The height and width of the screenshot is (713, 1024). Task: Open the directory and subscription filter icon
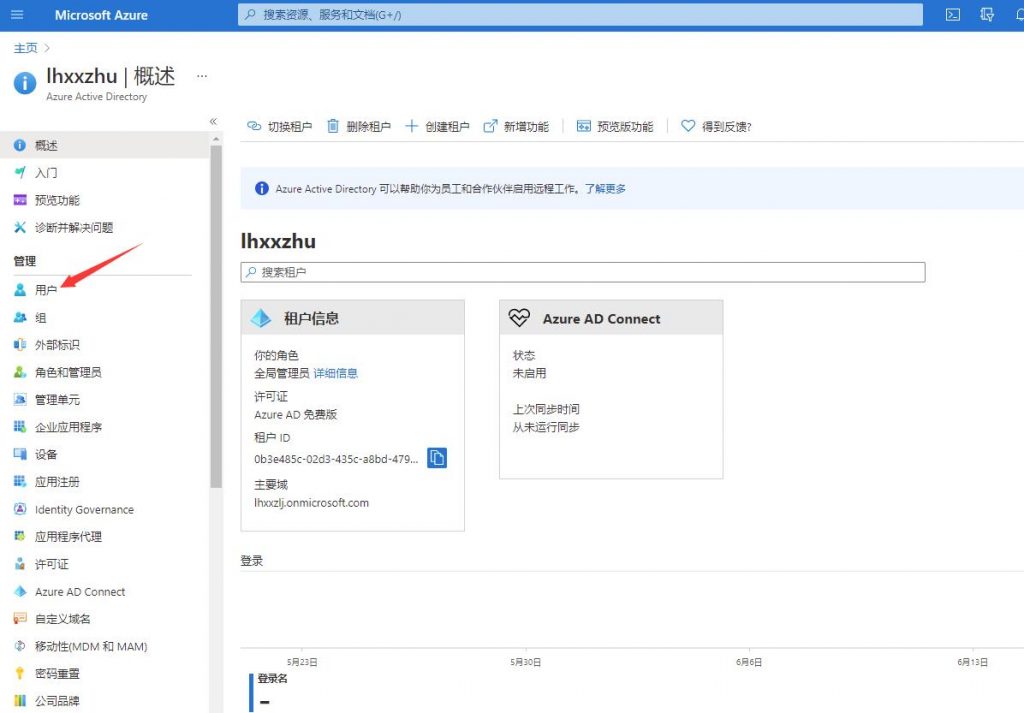click(x=987, y=14)
